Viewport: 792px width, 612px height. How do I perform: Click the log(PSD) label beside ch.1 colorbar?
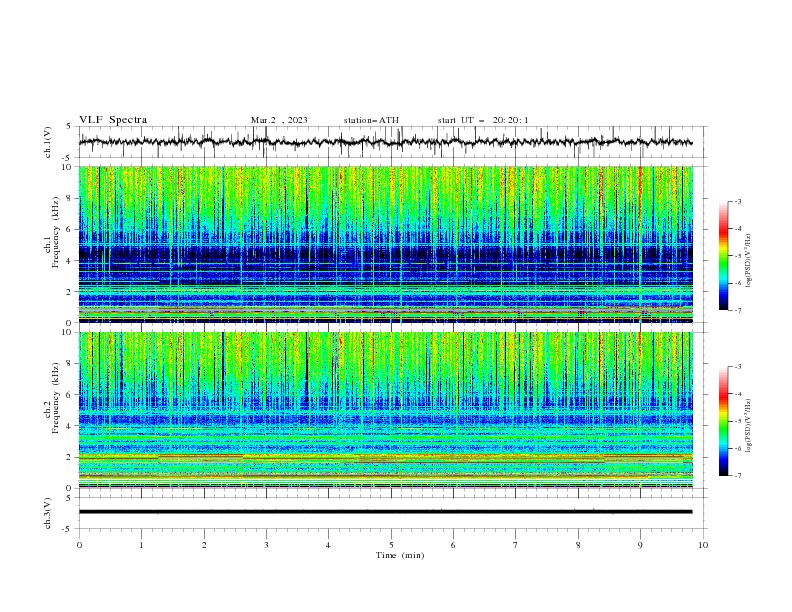click(x=748, y=261)
